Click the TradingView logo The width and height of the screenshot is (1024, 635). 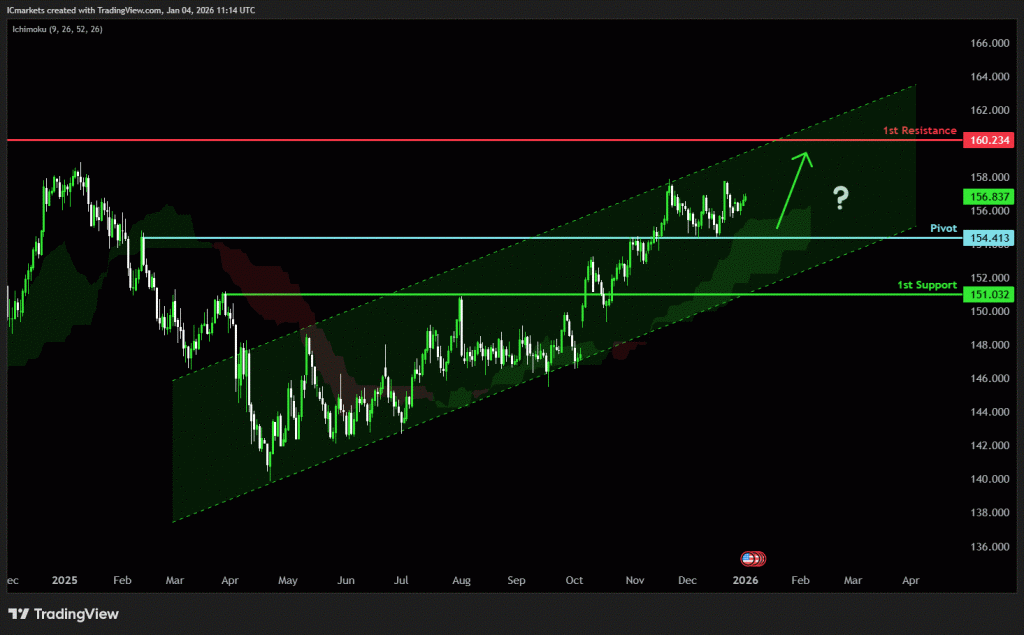pos(63,613)
